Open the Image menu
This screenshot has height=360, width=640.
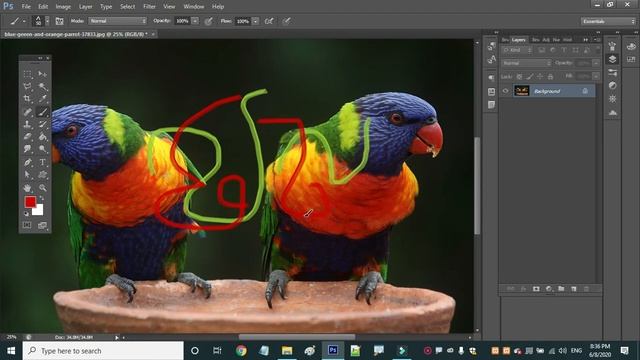pos(63,7)
